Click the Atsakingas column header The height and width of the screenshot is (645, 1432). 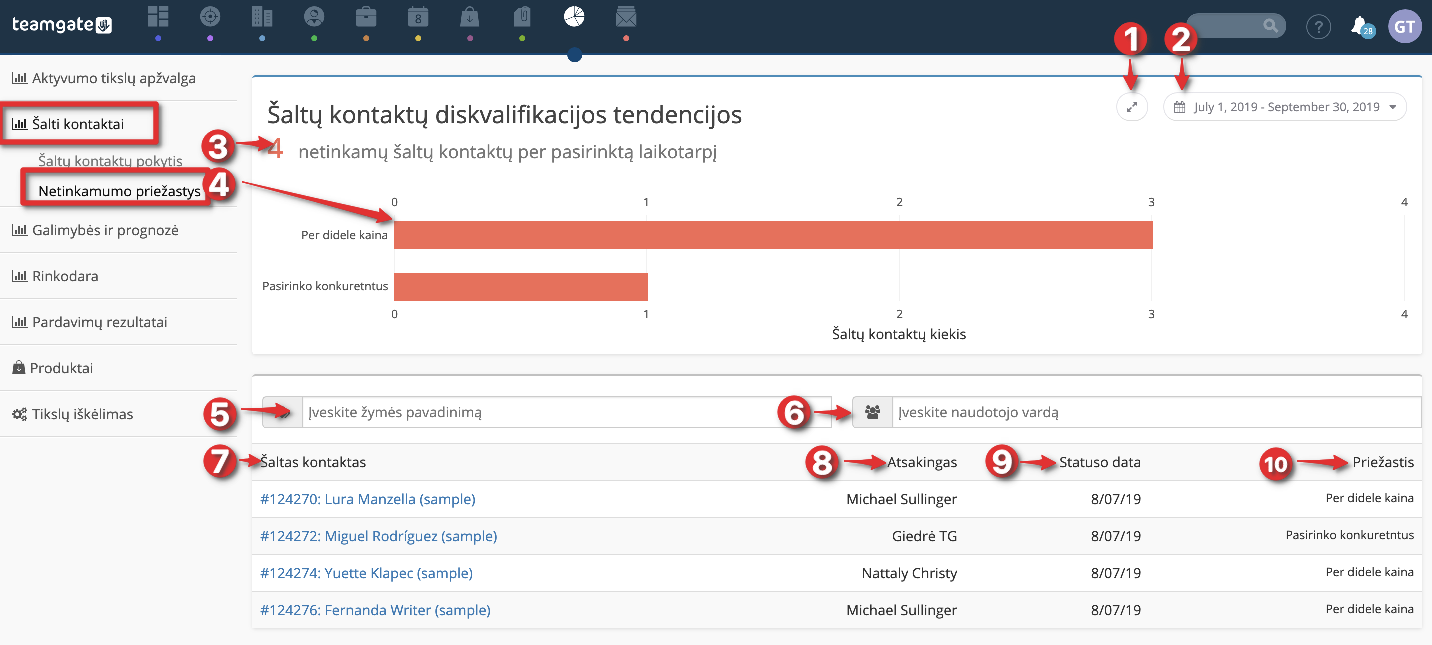pos(922,462)
